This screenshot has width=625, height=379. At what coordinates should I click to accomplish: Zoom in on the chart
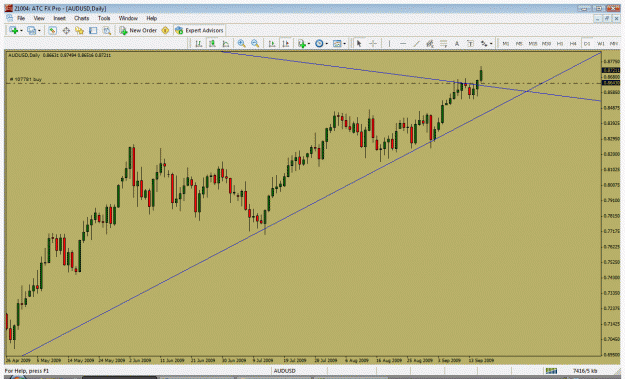pyautogui.click(x=241, y=43)
